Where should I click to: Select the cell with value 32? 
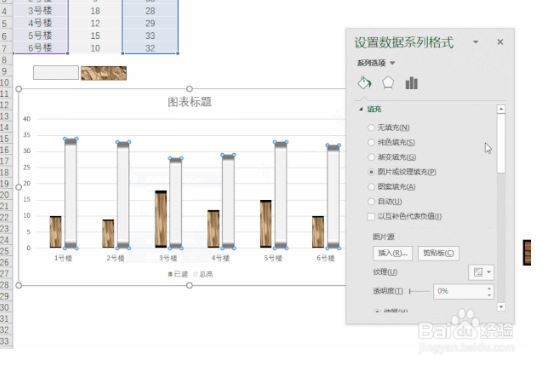coord(150,48)
